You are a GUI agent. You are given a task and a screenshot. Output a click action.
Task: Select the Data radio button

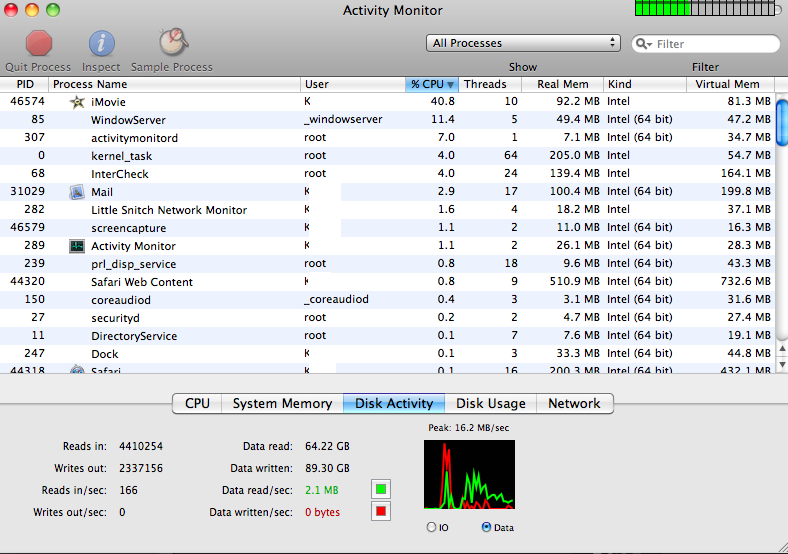(486, 527)
